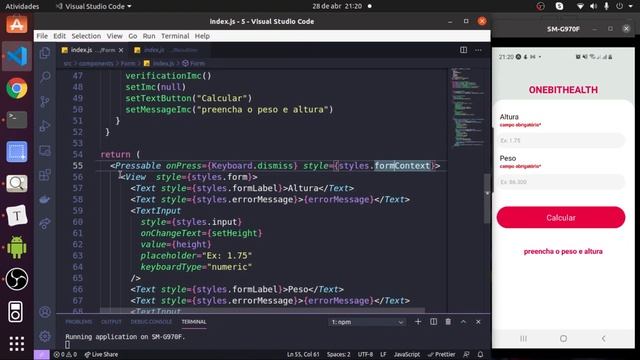Click Ln 55, Col 61 in status bar
640x360 pixels.
(x=303, y=354)
